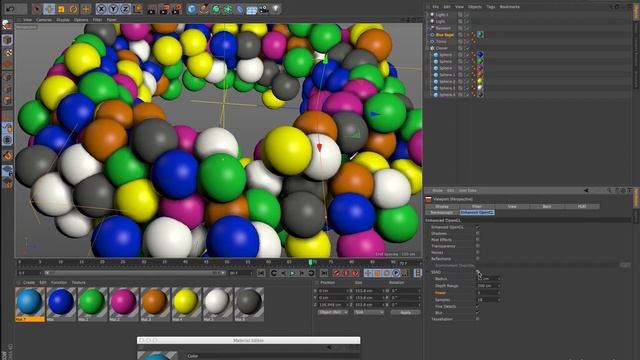Click the timeline playhead marker at frame 70
Viewport: 640px width, 360px height.
point(311,262)
